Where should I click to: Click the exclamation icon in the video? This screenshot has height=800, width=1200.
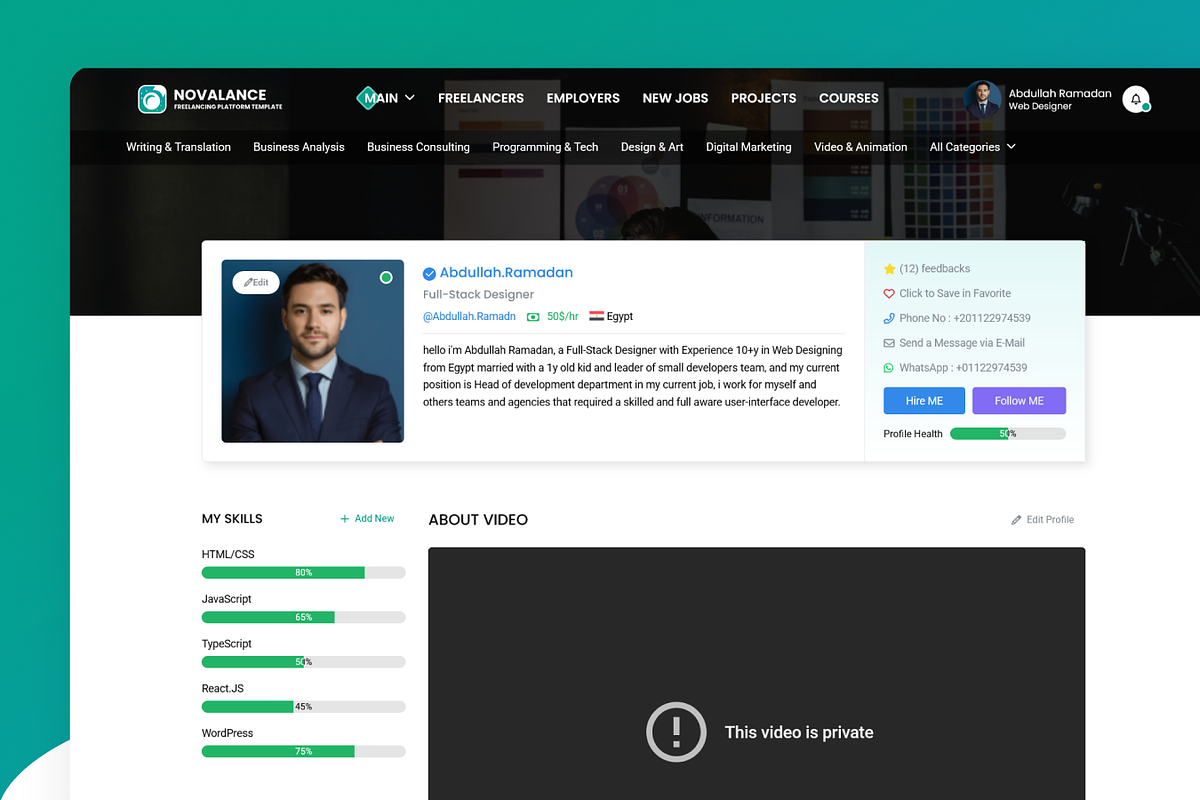676,732
